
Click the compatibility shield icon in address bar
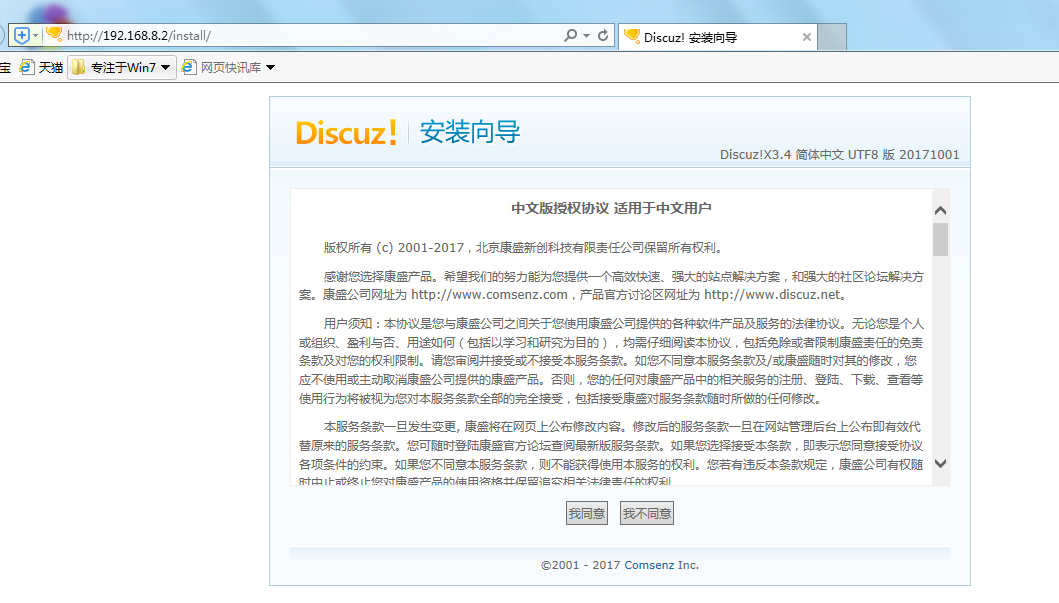(x=22, y=35)
